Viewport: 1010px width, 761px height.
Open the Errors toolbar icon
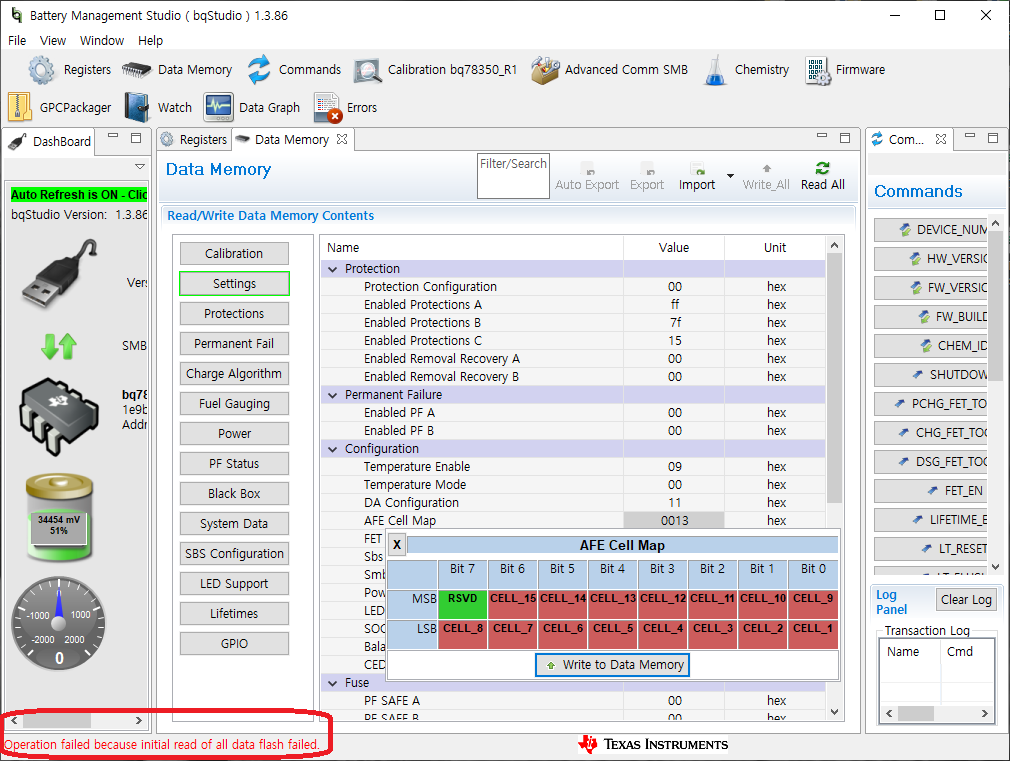click(x=328, y=108)
